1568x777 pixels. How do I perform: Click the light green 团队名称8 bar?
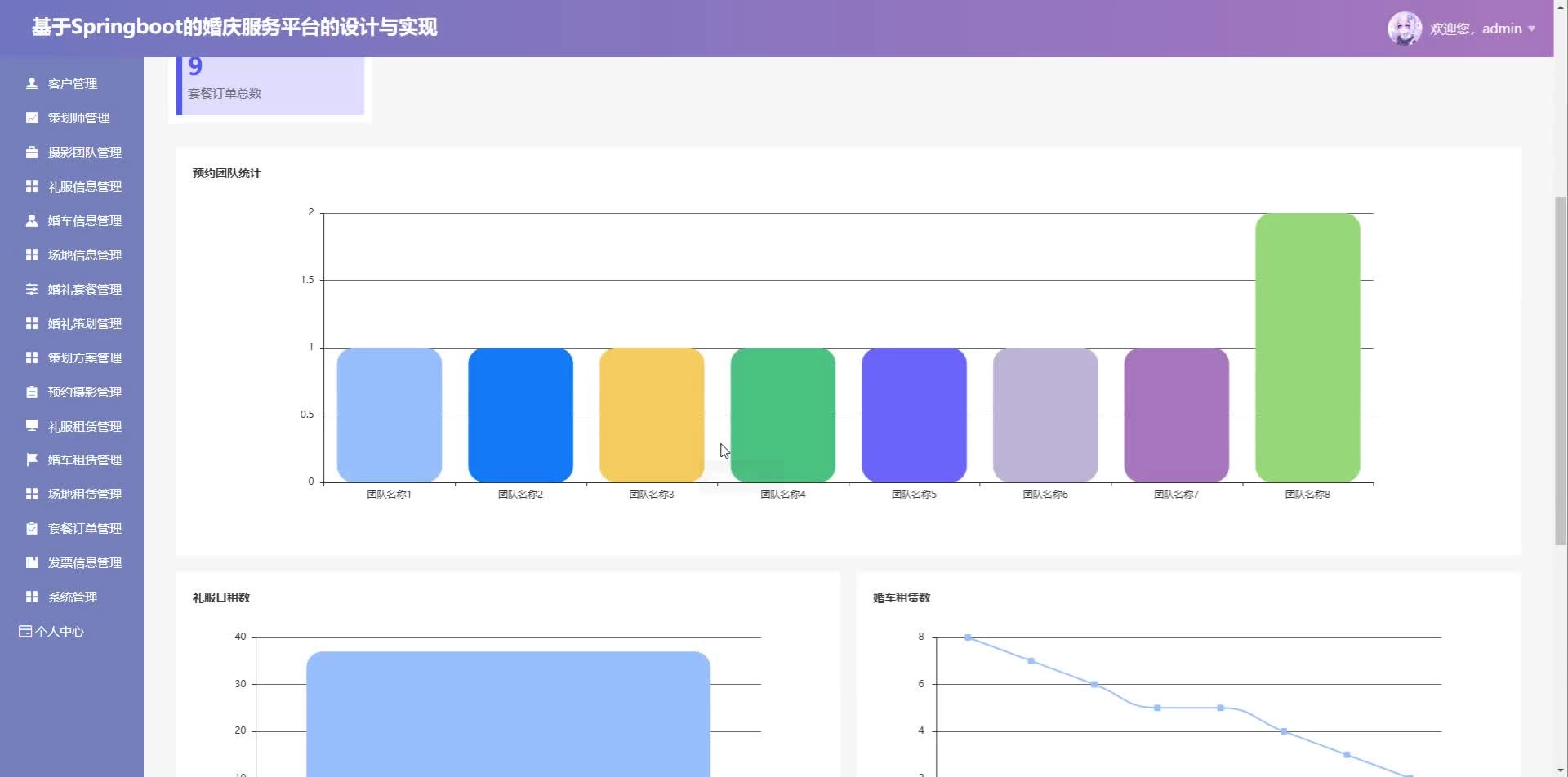(1307, 347)
